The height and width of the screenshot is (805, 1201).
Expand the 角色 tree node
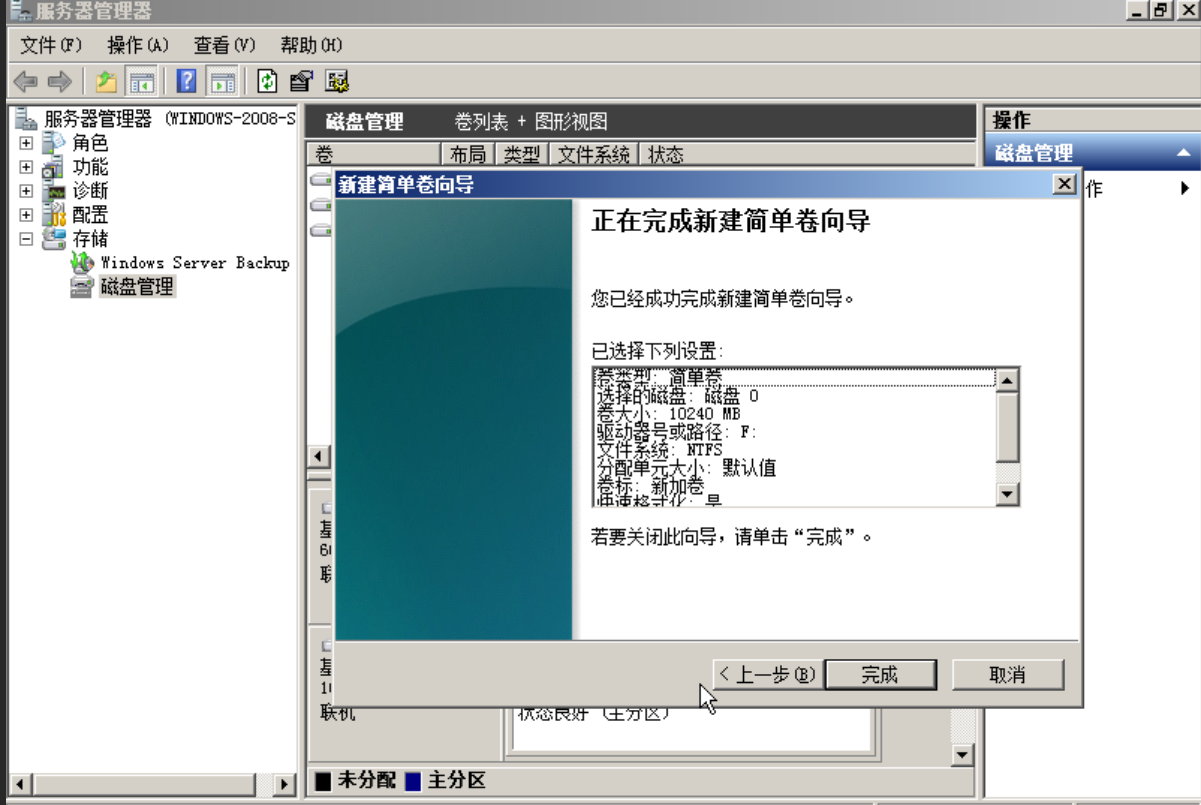point(26,143)
